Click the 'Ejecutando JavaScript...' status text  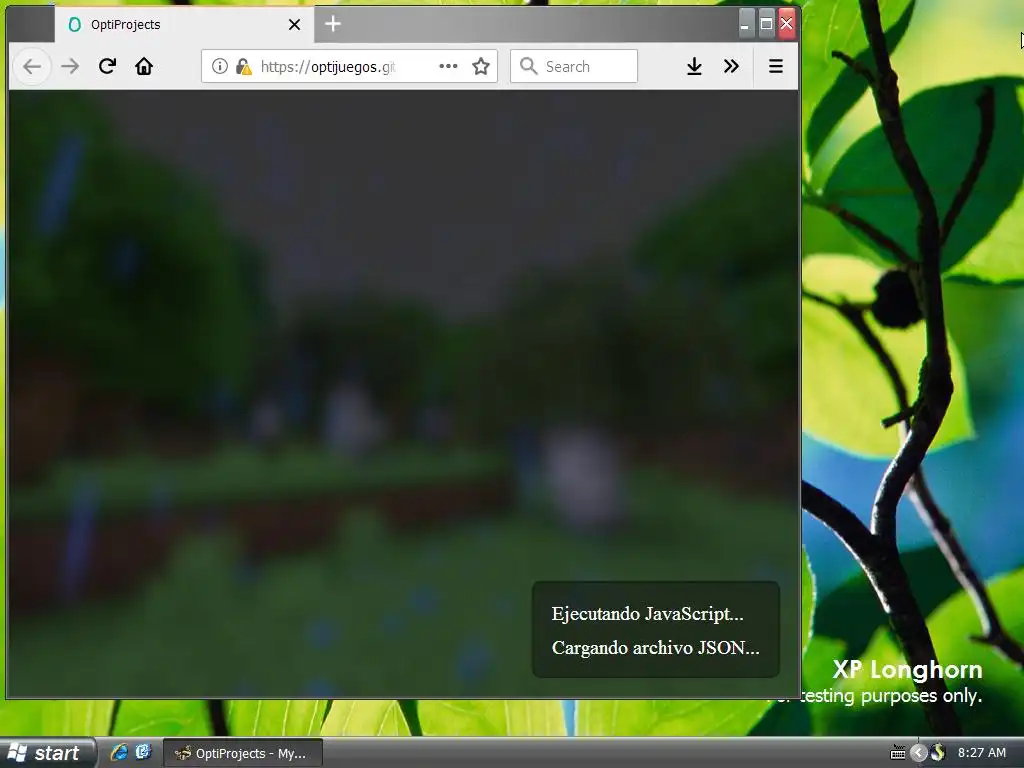pos(647,614)
